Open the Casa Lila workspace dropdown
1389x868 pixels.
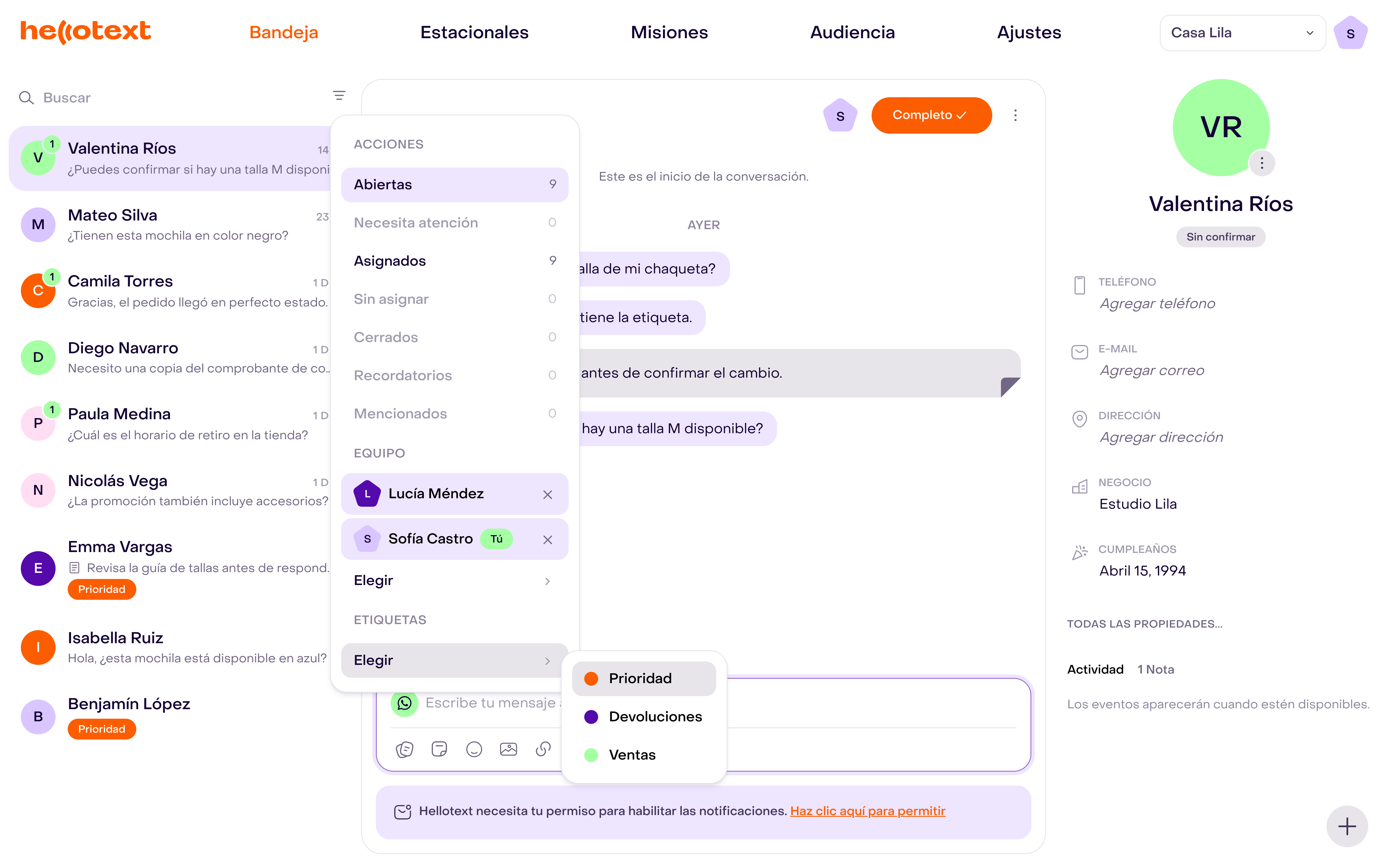1243,33
